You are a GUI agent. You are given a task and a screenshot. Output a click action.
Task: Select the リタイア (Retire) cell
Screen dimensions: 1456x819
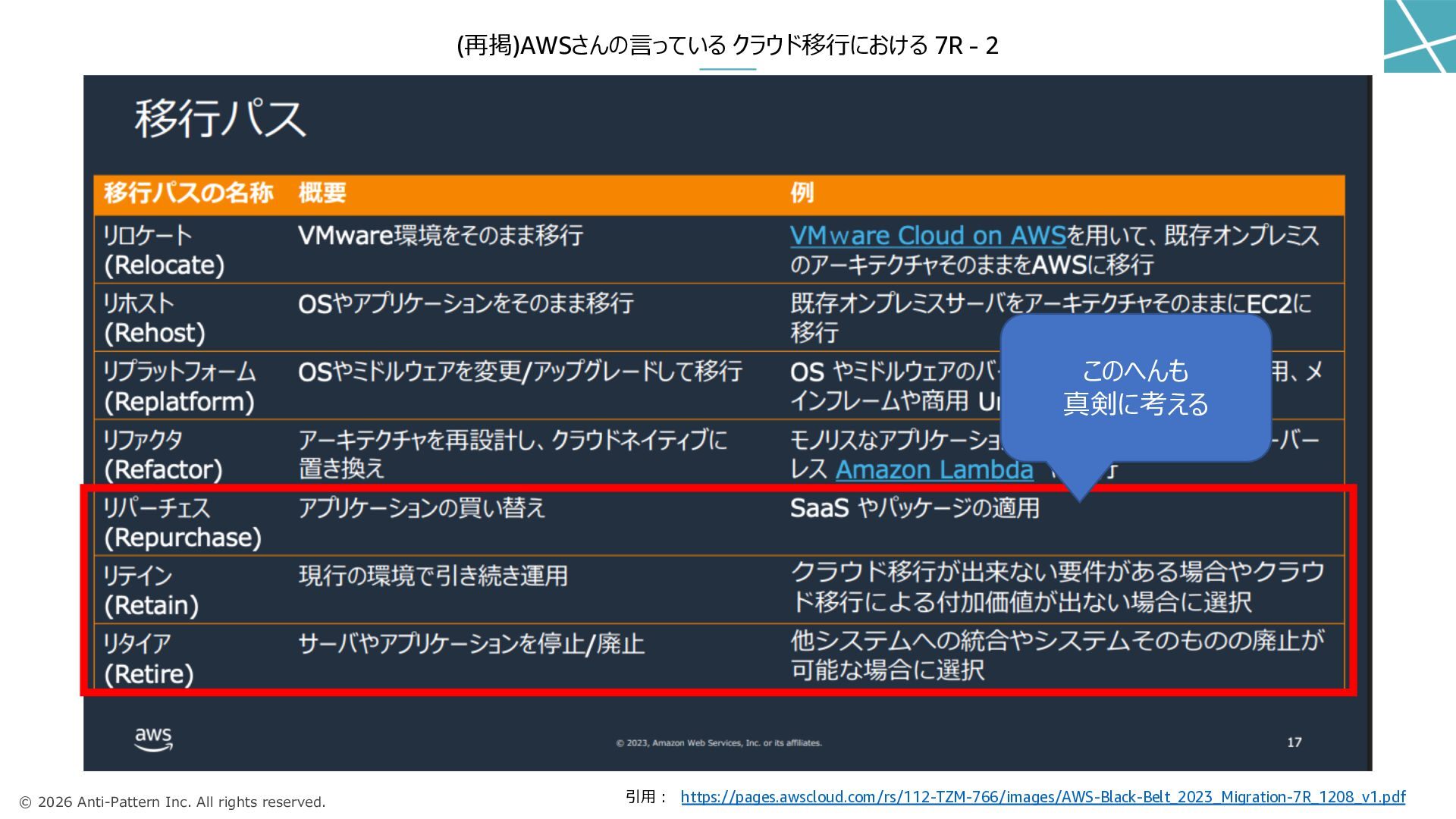pos(149,658)
